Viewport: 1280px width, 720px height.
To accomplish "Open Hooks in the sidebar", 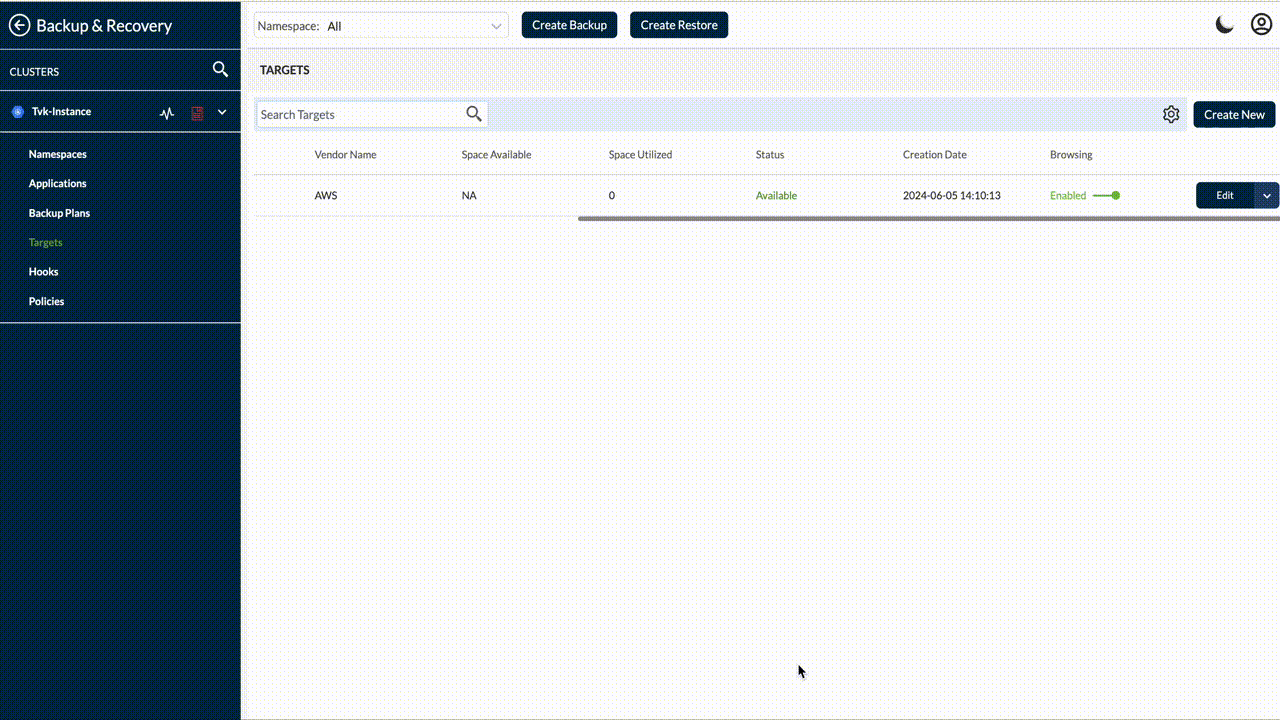I will pyautogui.click(x=44, y=271).
